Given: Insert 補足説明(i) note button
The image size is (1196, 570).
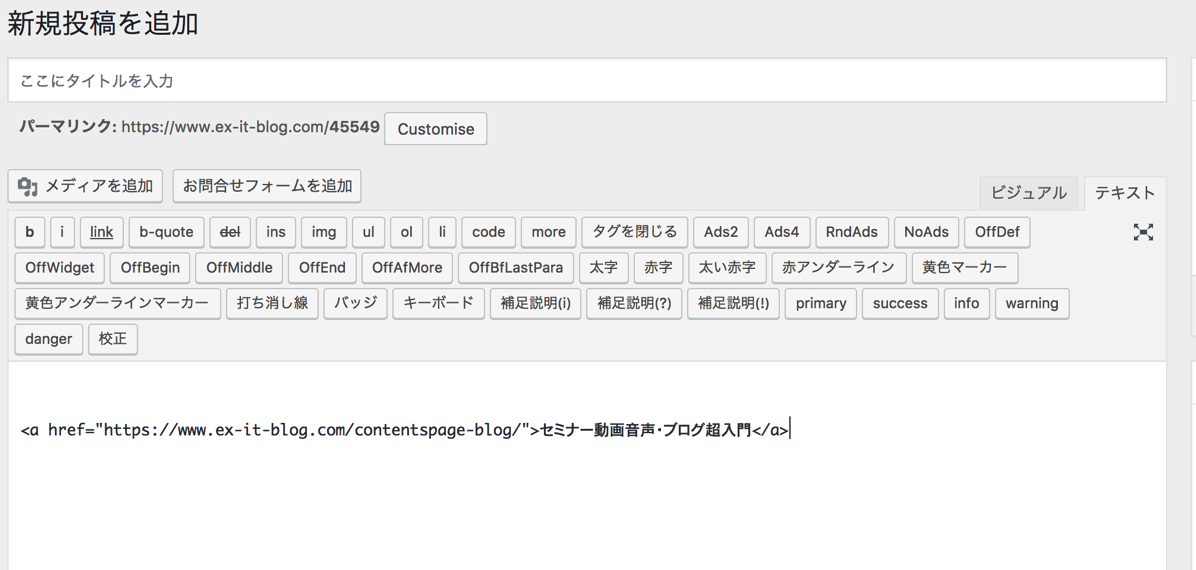Looking at the screenshot, I should coord(535,304).
